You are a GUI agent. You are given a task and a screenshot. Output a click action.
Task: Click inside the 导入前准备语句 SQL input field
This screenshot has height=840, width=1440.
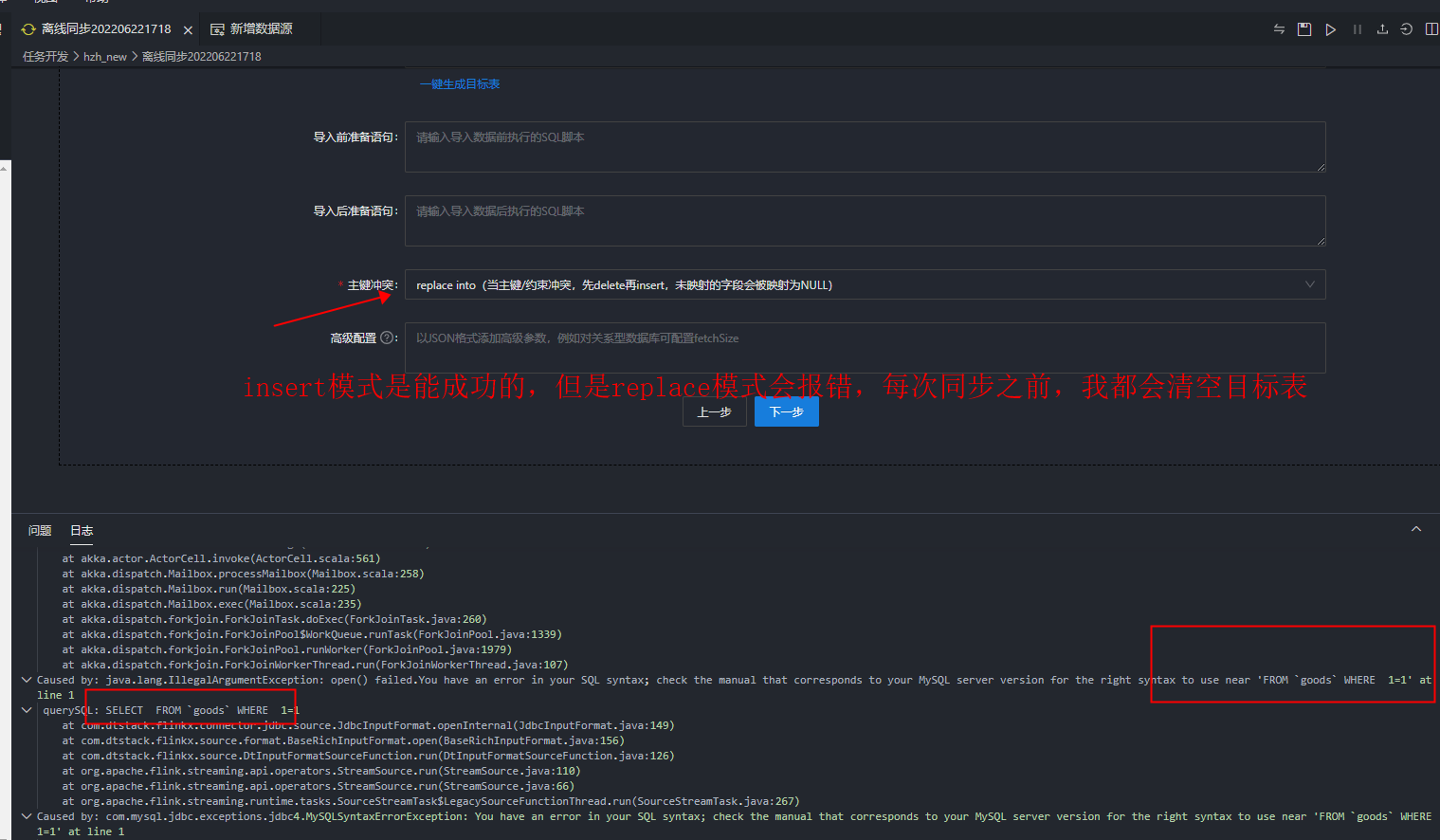865,147
